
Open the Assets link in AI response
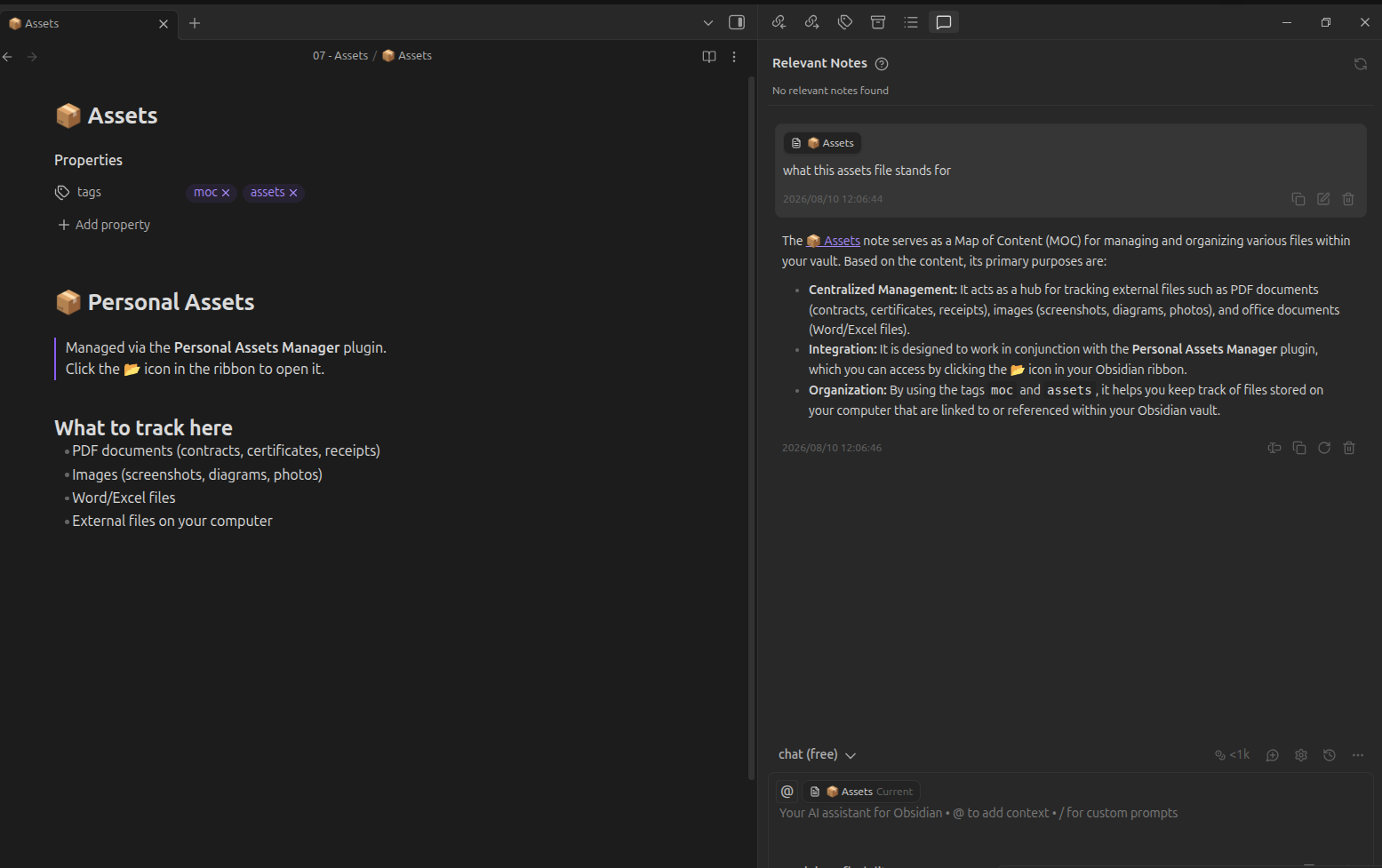coord(833,241)
